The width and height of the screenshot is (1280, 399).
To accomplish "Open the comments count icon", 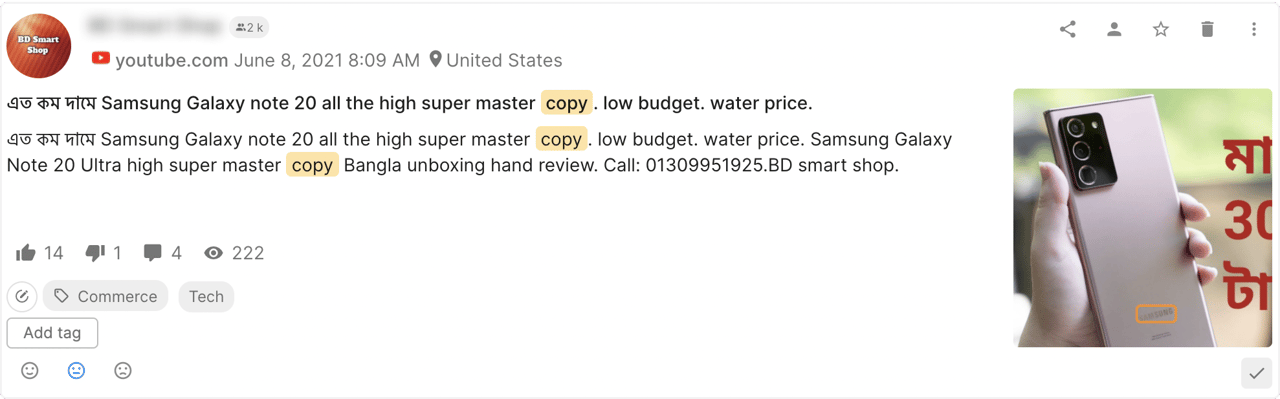I will pos(153,253).
